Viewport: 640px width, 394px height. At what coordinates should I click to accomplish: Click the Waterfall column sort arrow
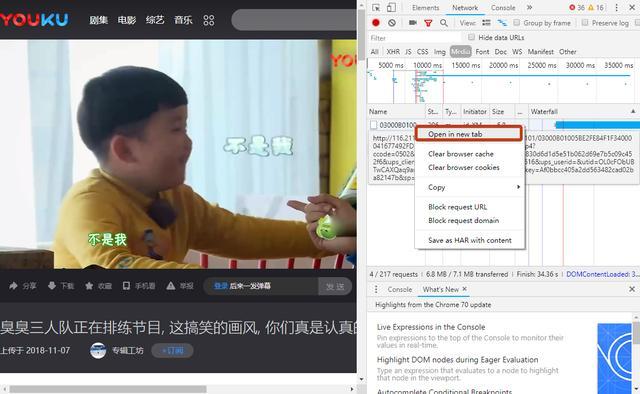633,111
